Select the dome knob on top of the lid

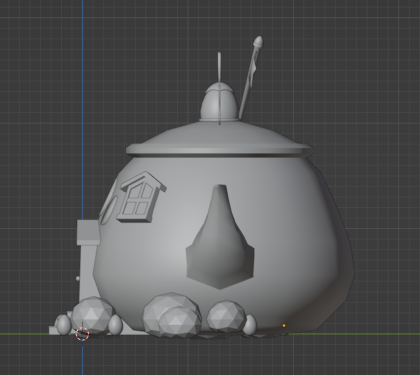220,102
